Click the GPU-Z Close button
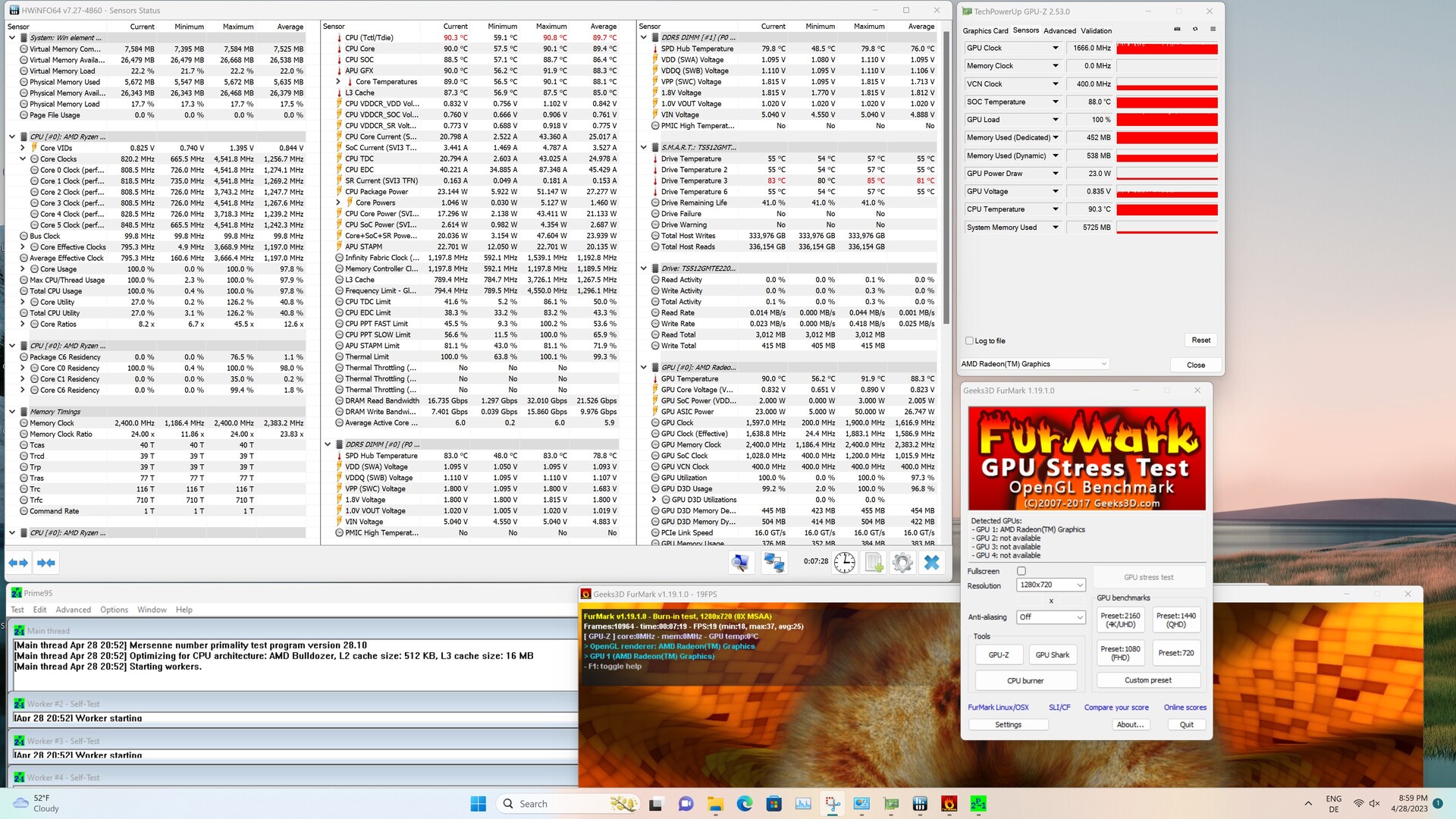Image resolution: width=1456 pixels, height=819 pixels. coord(1196,365)
